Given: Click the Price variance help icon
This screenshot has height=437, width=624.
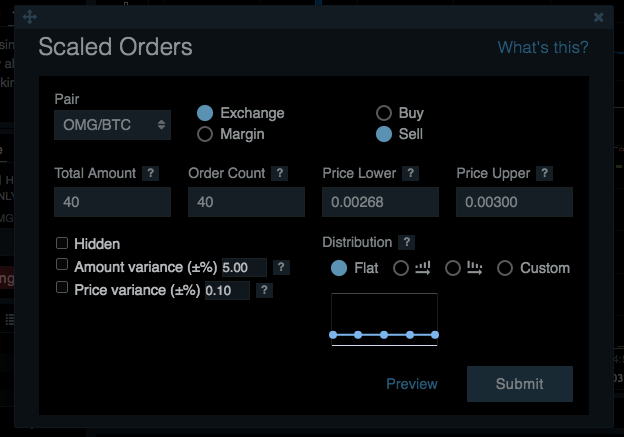Looking at the screenshot, I should [x=264, y=290].
